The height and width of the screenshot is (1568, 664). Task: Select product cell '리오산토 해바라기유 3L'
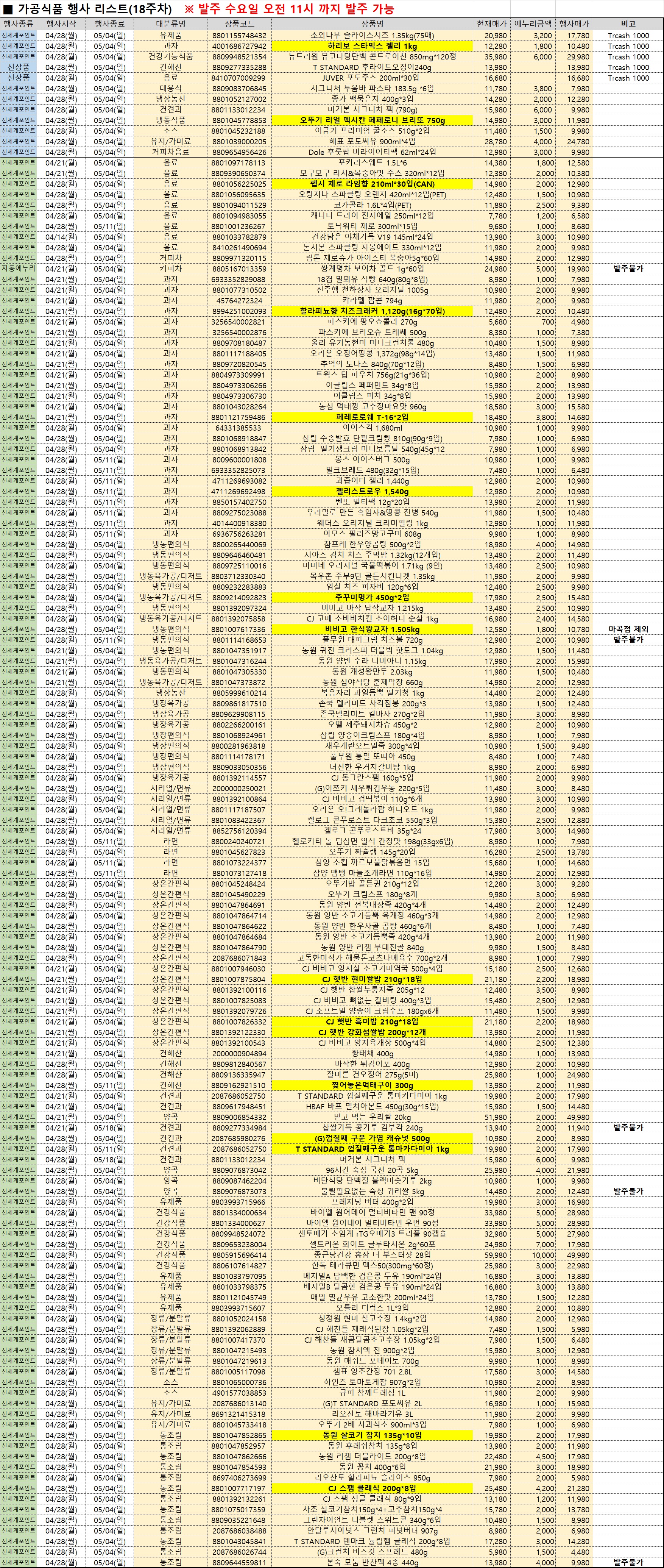point(373,1414)
